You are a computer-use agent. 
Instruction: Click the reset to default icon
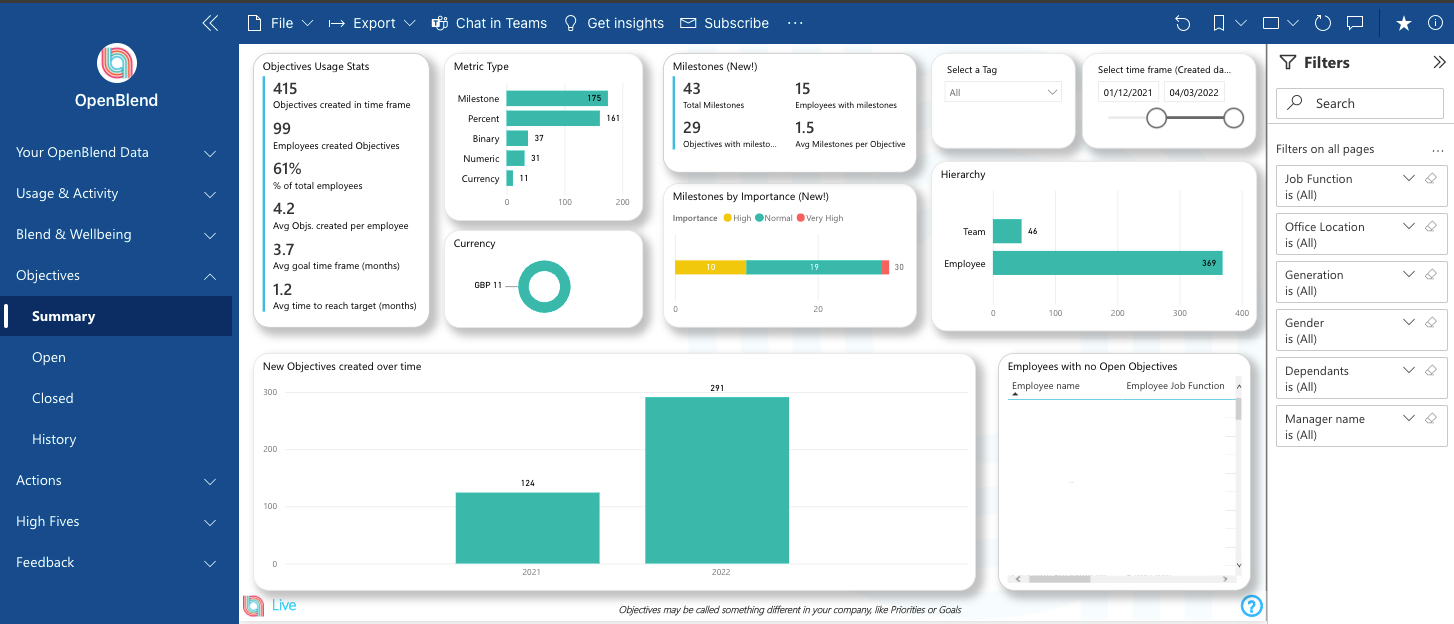[x=1183, y=23]
